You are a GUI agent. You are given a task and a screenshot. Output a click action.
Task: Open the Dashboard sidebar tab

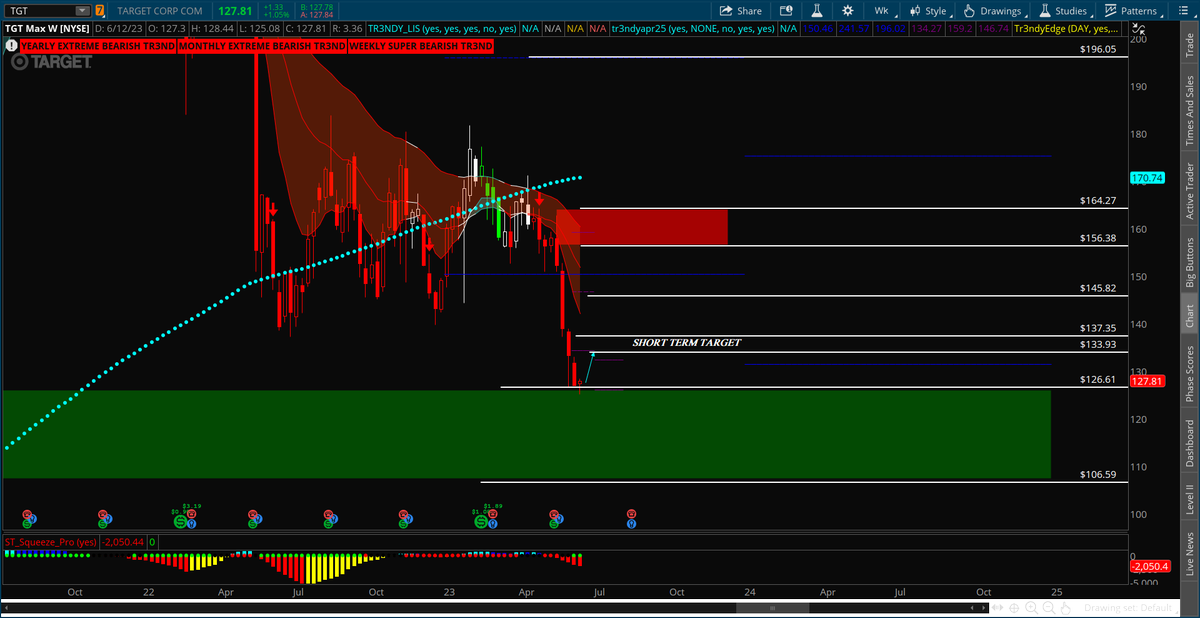click(1190, 443)
